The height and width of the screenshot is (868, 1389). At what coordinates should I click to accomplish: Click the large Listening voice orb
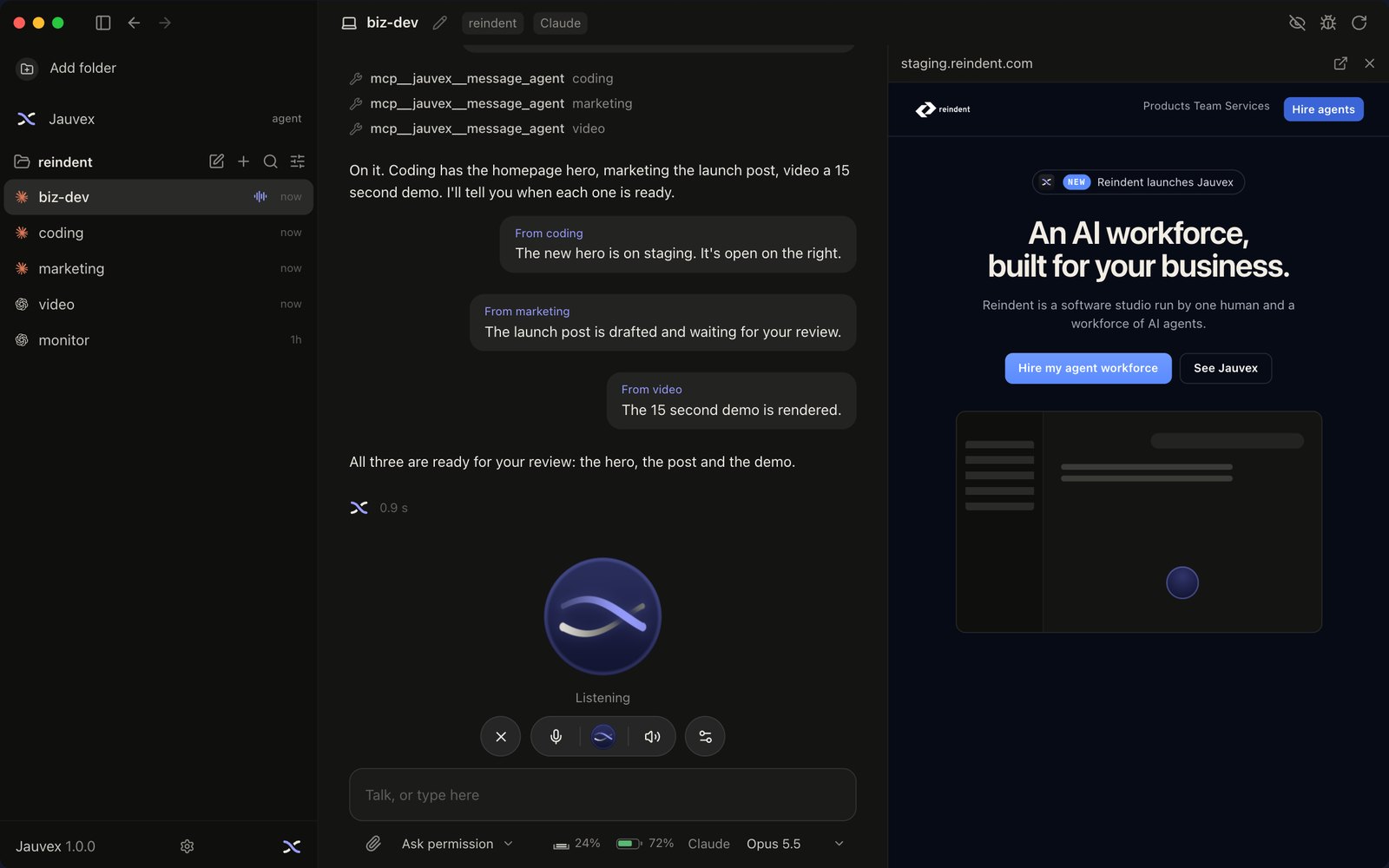602,616
